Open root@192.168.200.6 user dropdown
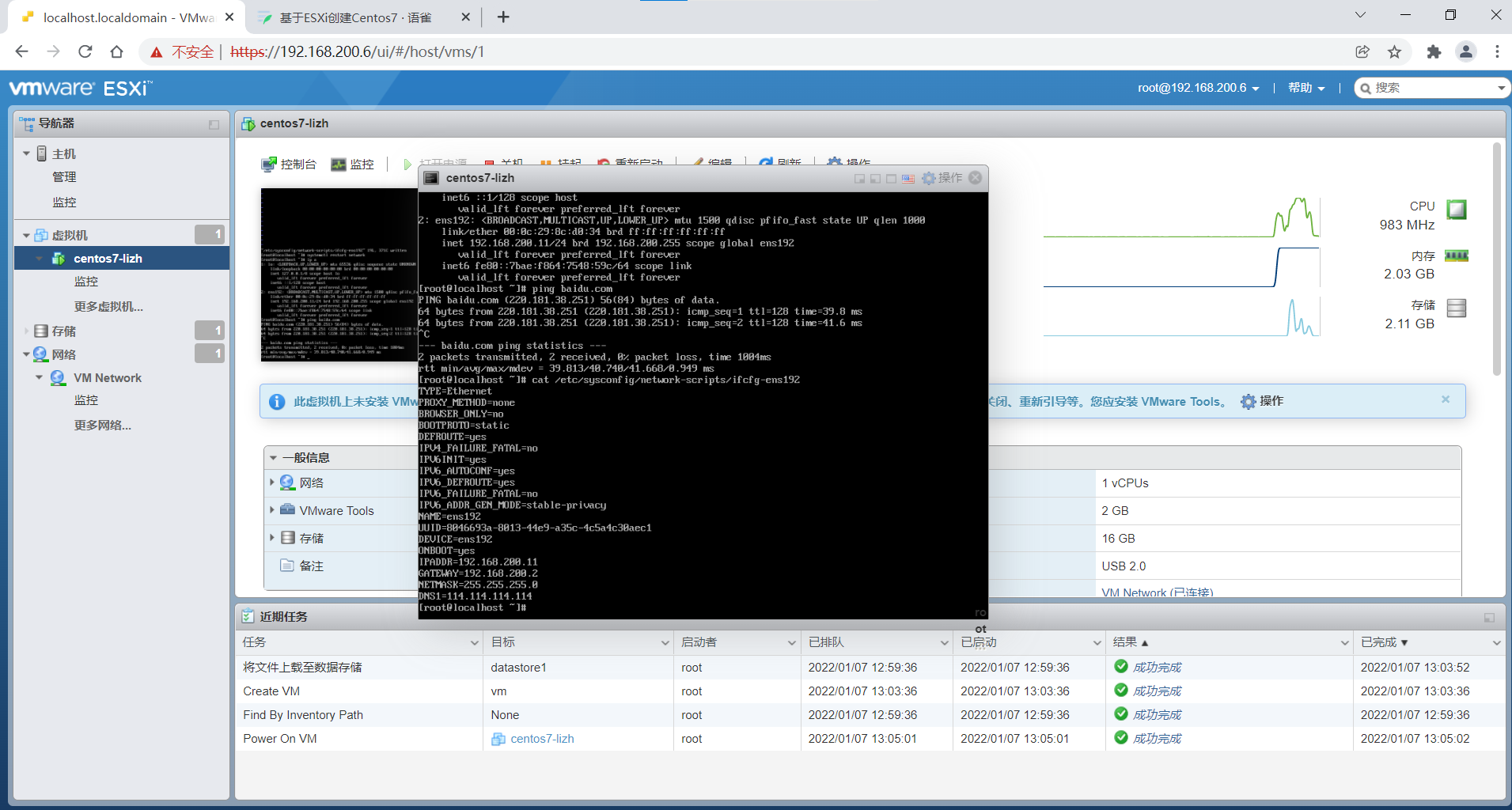 (x=1198, y=88)
